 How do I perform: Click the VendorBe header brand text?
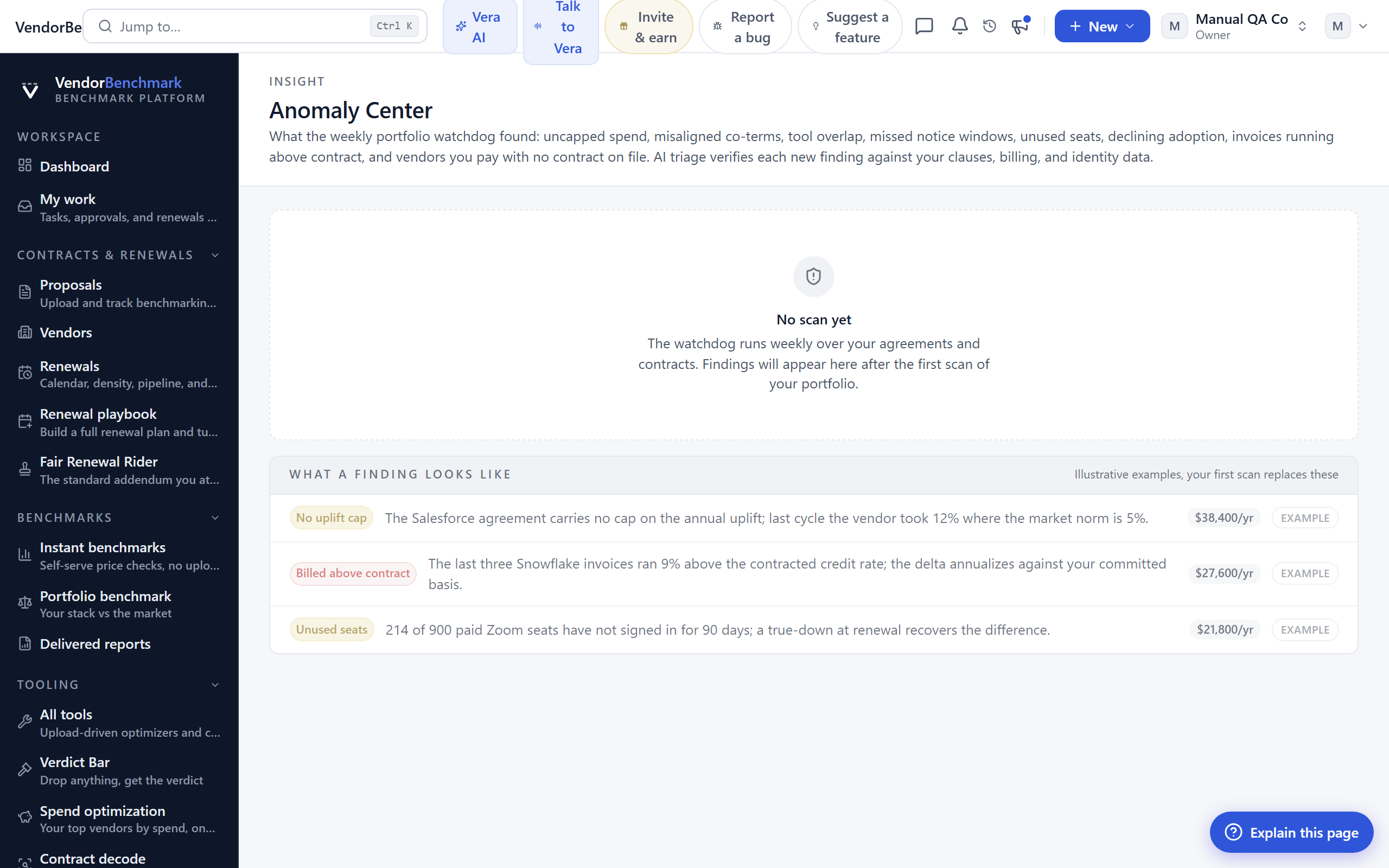[48, 27]
